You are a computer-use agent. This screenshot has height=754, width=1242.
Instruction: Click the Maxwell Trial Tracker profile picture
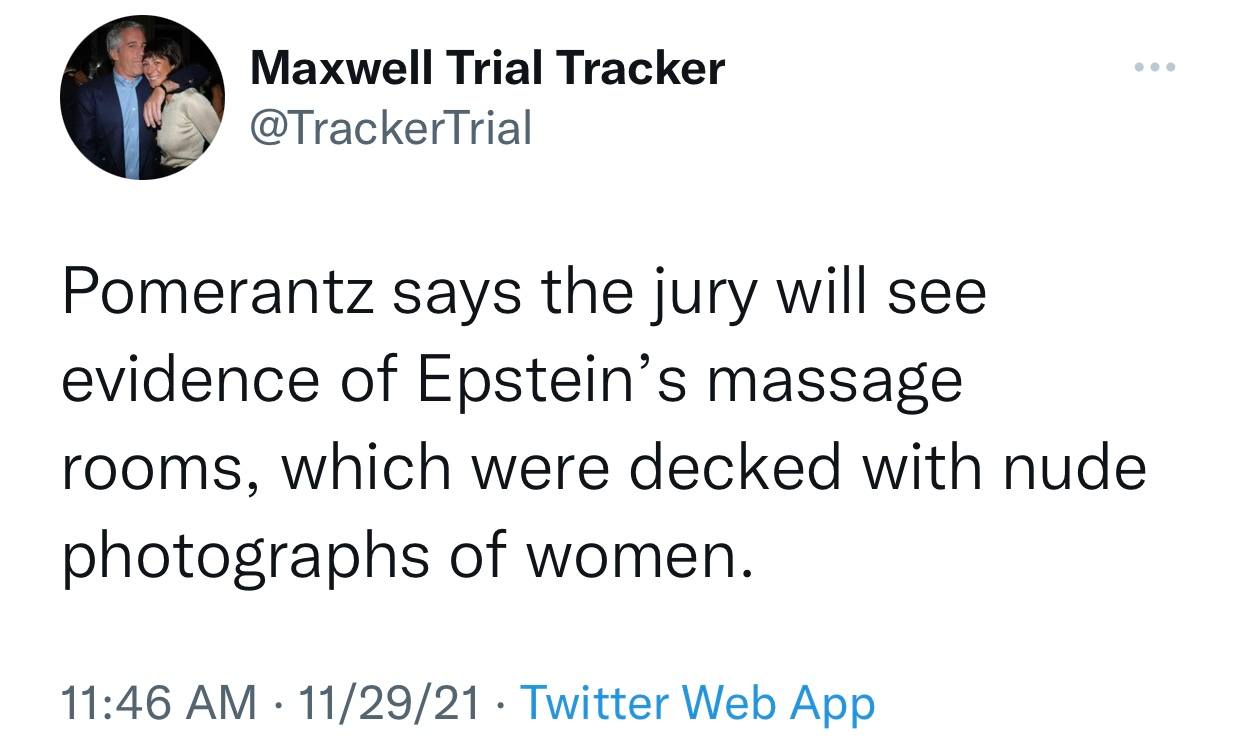(141, 98)
